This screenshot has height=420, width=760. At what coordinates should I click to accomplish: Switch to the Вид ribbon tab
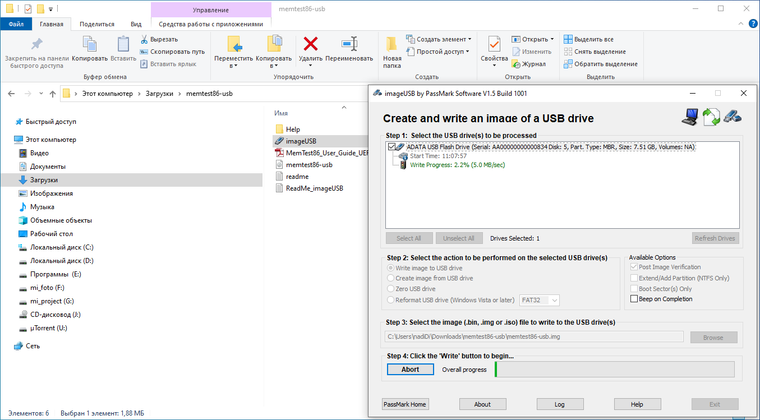click(136, 24)
